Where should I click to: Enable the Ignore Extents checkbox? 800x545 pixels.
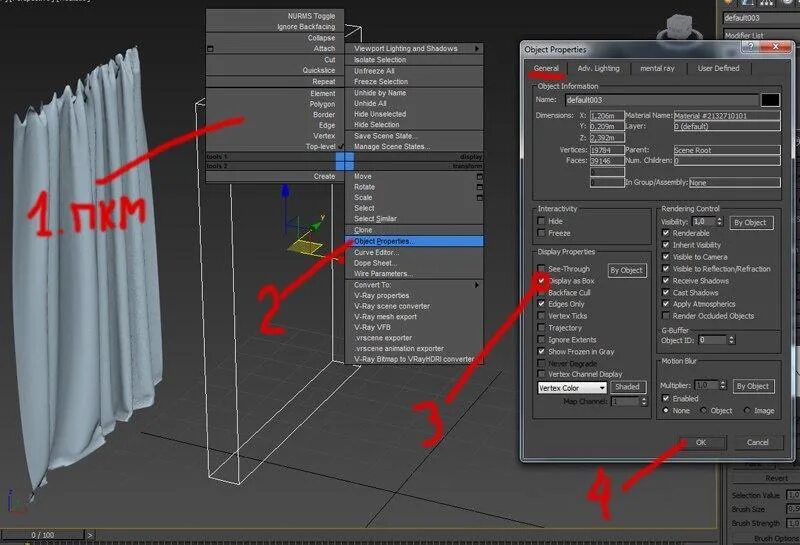point(541,339)
